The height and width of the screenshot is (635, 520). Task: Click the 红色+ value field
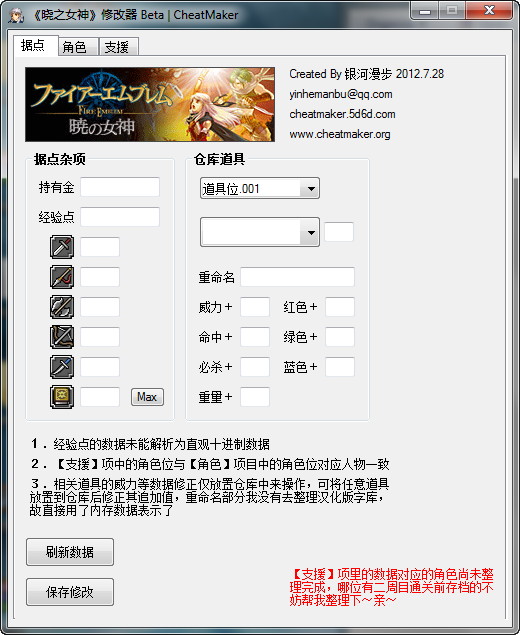click(x=340, y=307)
